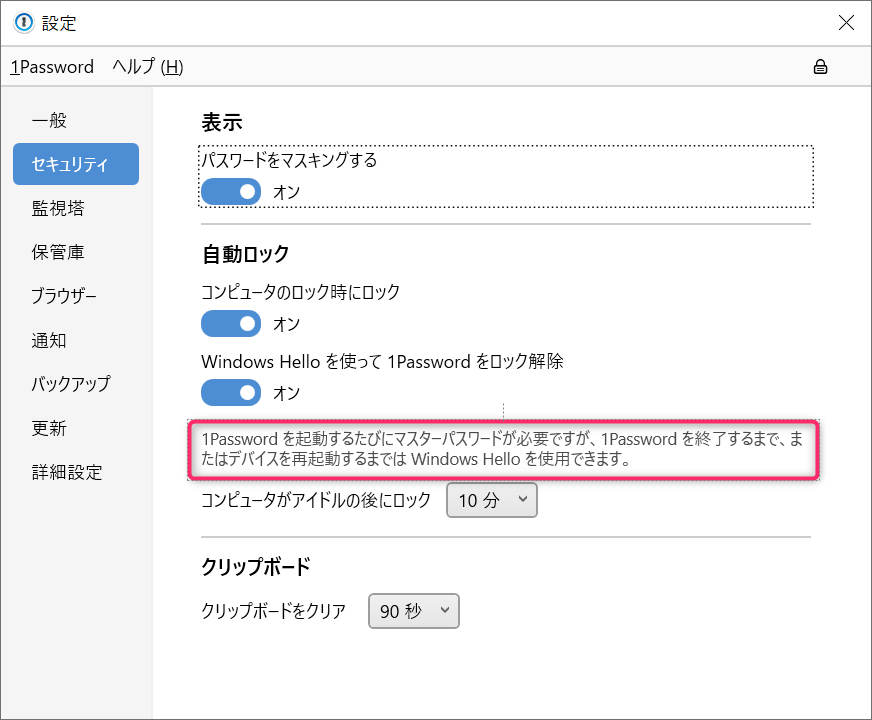Close the 設定 window
The image size is (872, 720).
[846, 23]
